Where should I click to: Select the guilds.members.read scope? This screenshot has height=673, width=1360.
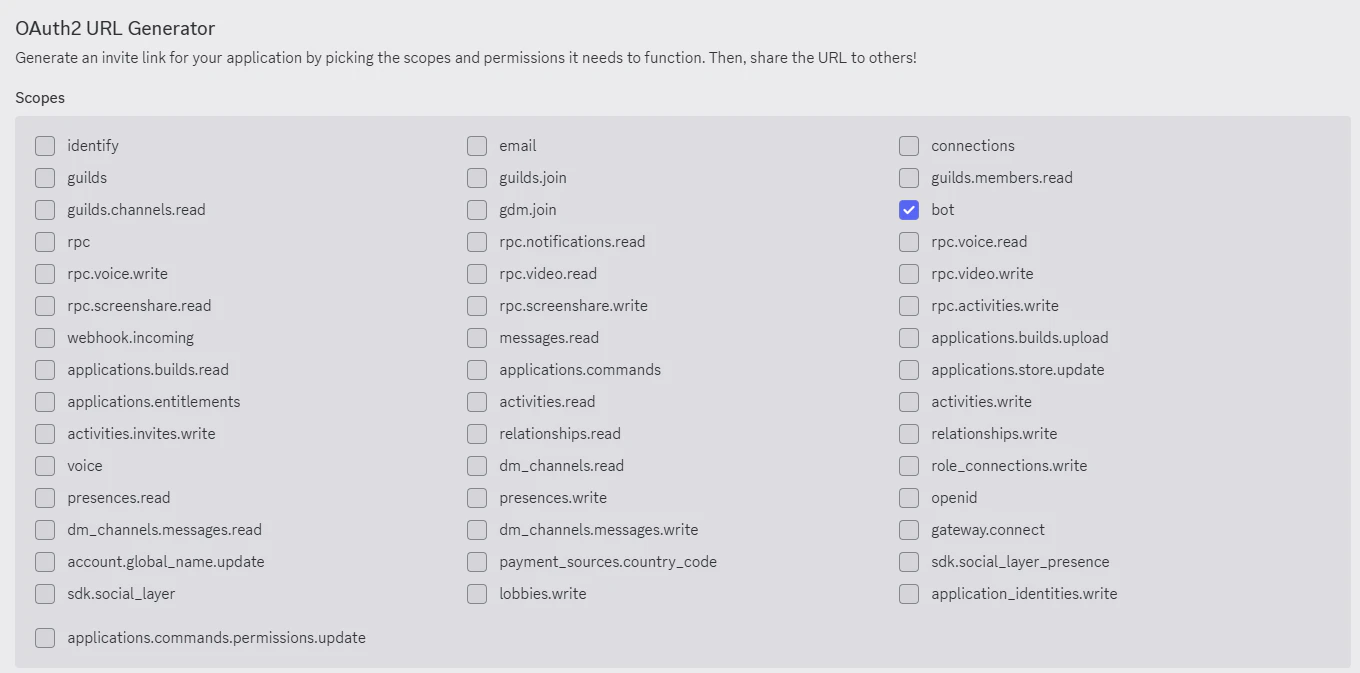click(x=909, y=178)
